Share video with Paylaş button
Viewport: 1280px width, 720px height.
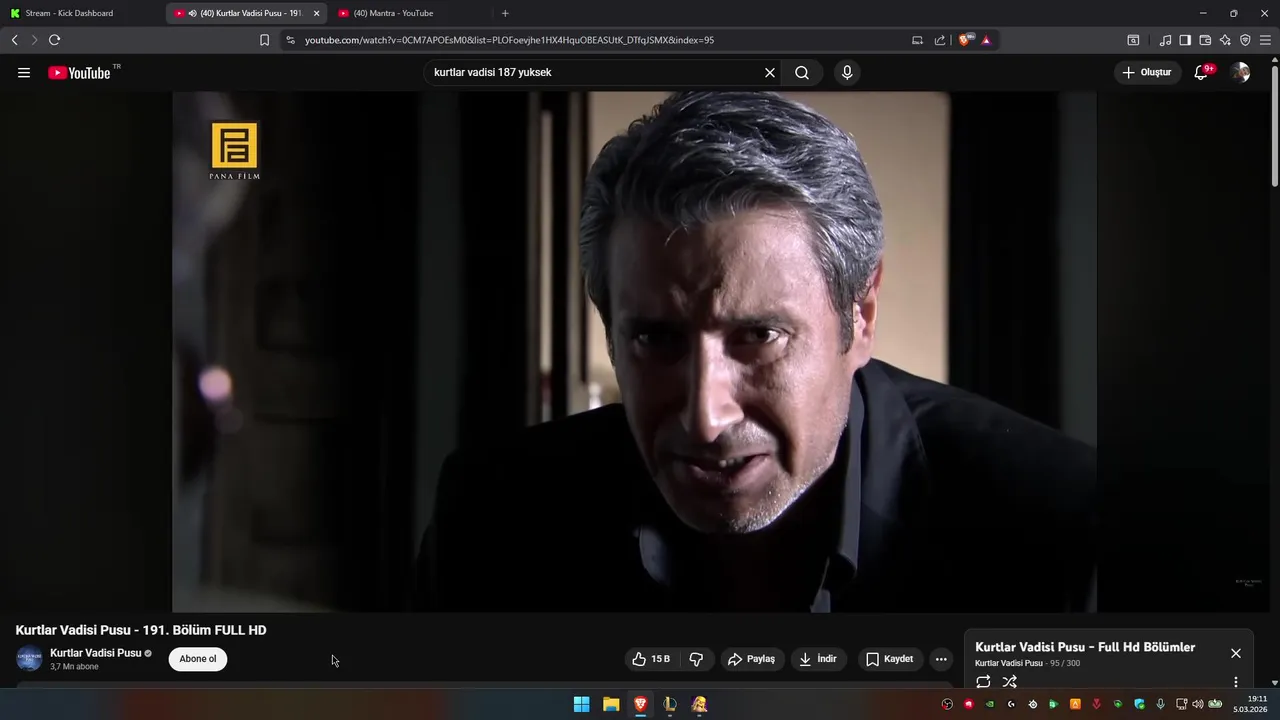(751, 659)
